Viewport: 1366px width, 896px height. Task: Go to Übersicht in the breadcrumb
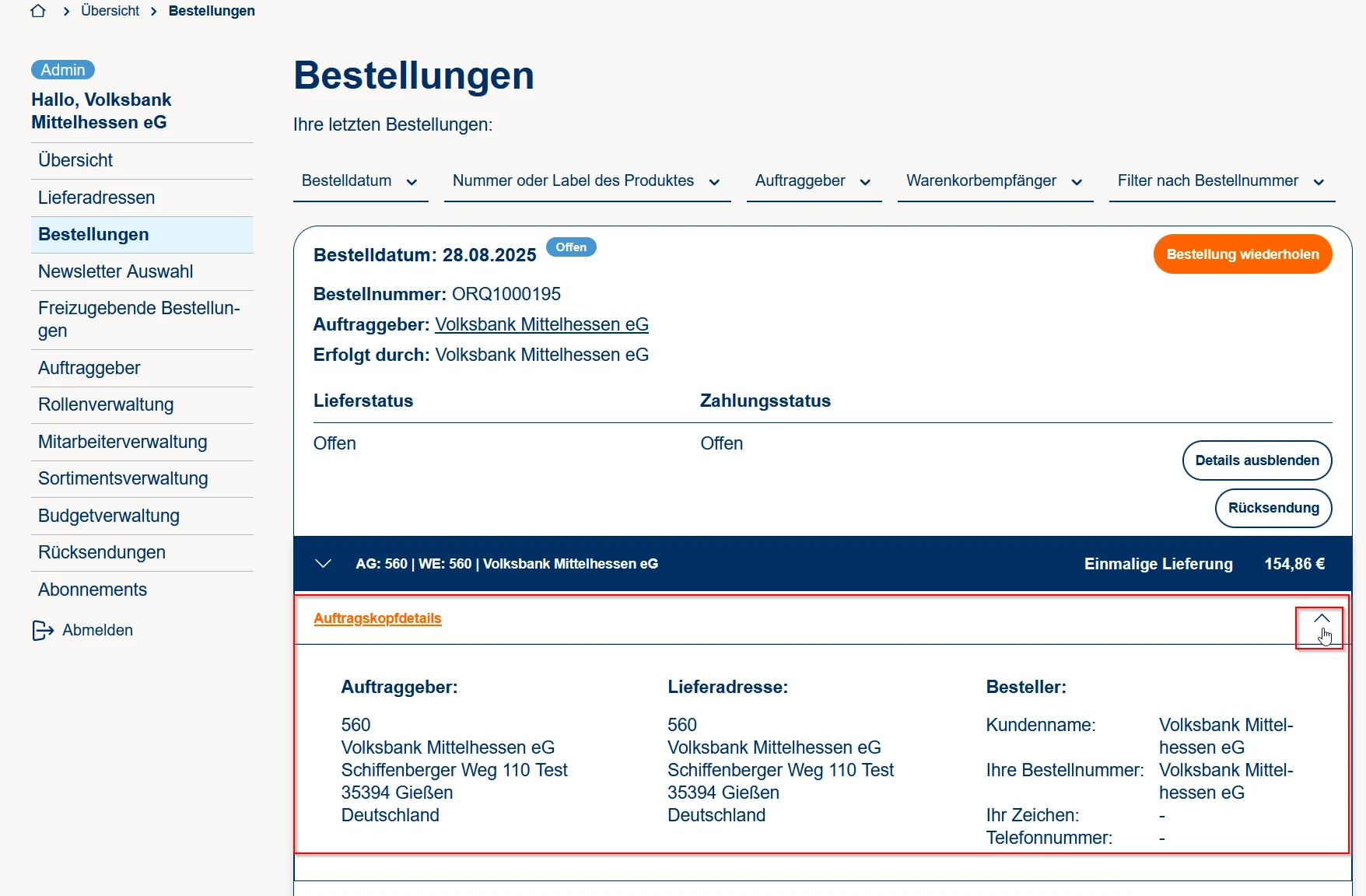point(110,11)
